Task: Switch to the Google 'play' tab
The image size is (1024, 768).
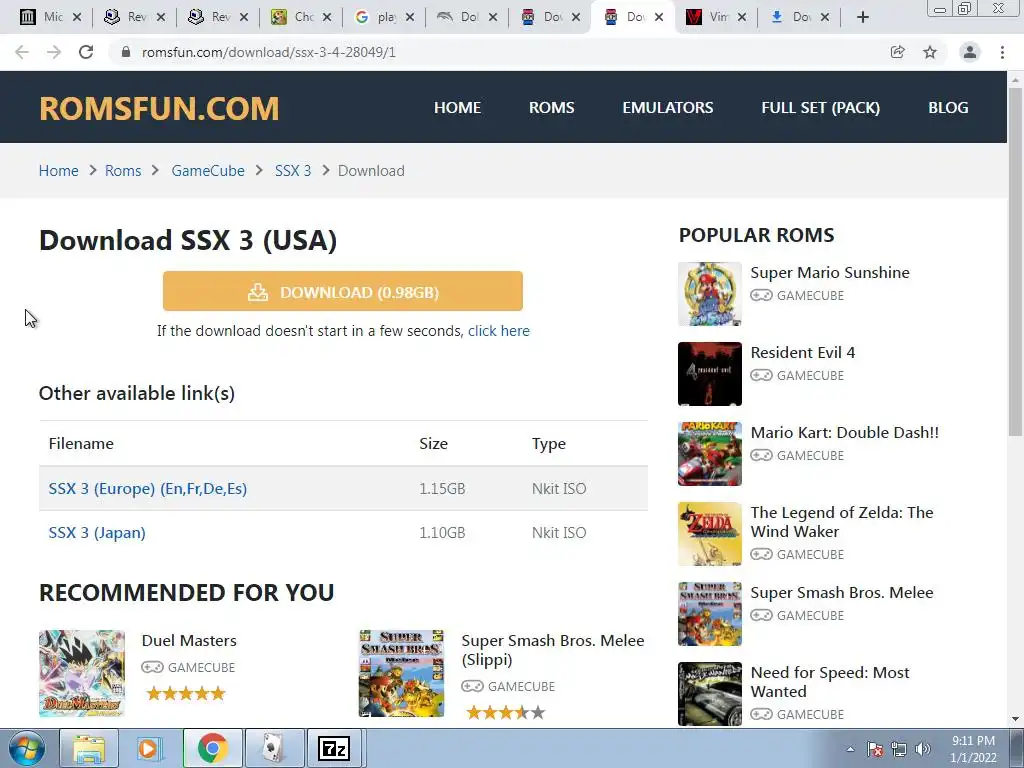Action: (384, 17)
